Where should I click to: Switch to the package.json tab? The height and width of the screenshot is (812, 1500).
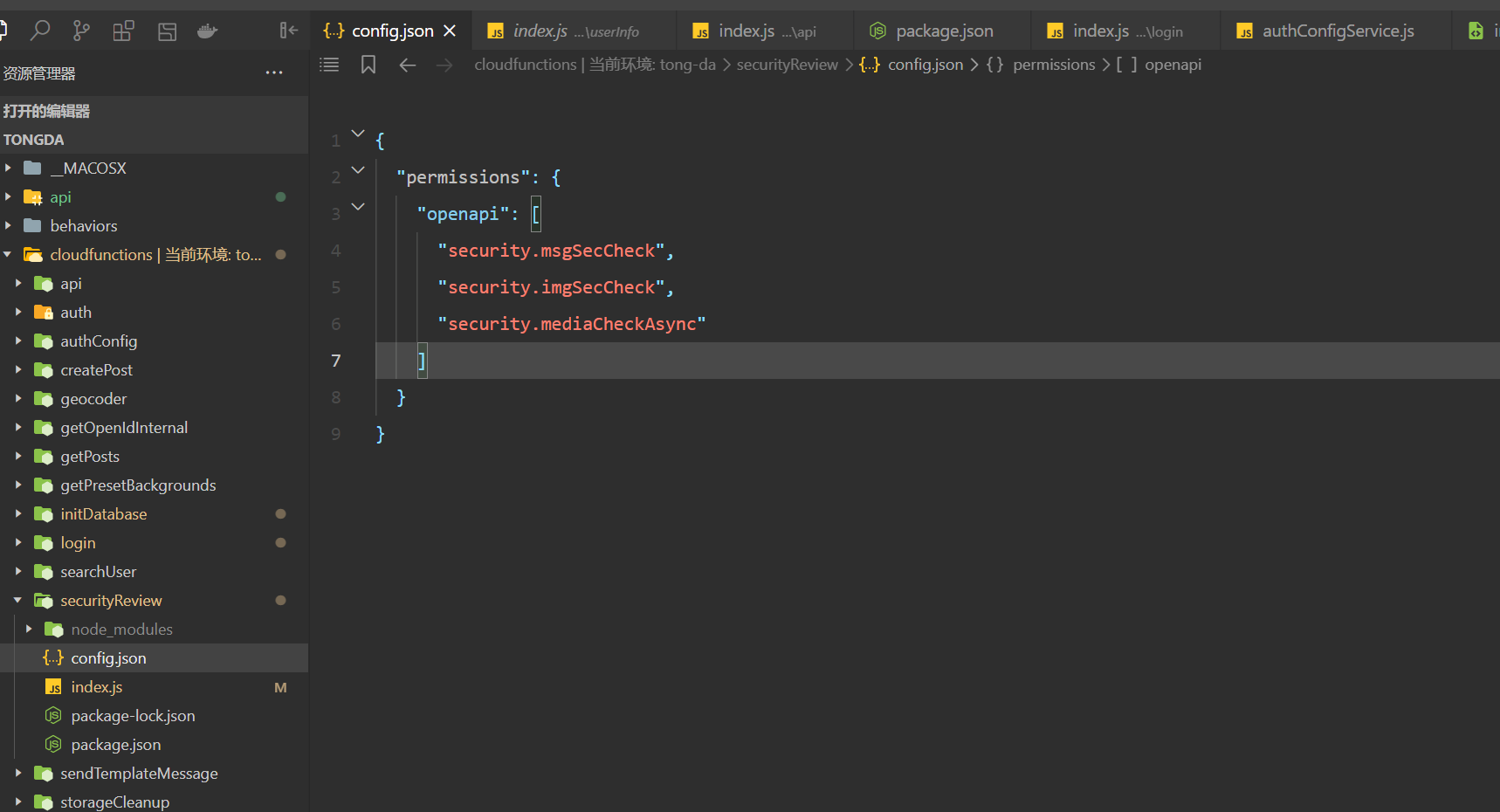tap(944, 31)
